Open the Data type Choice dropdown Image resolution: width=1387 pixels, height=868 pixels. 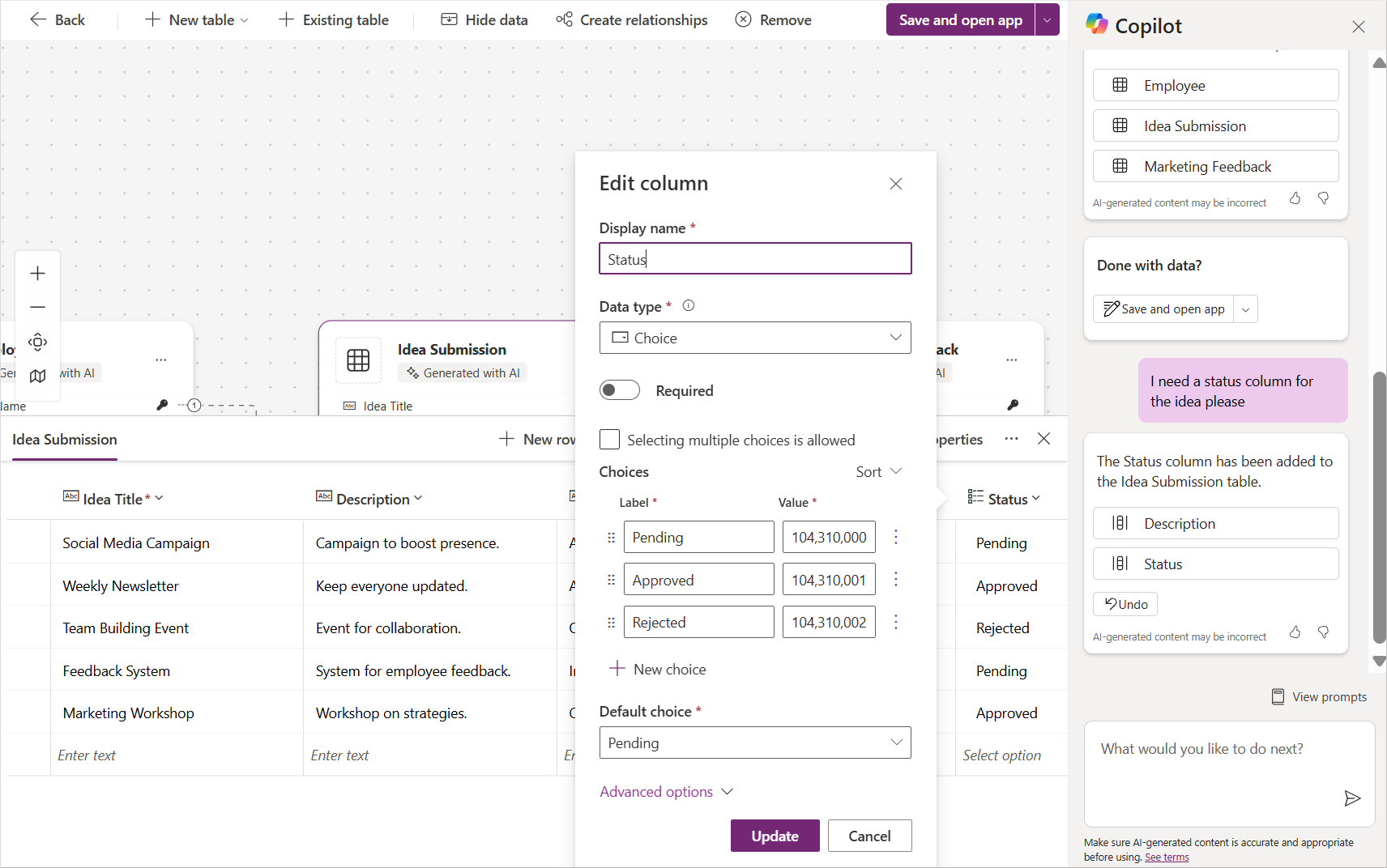(755, 338)
